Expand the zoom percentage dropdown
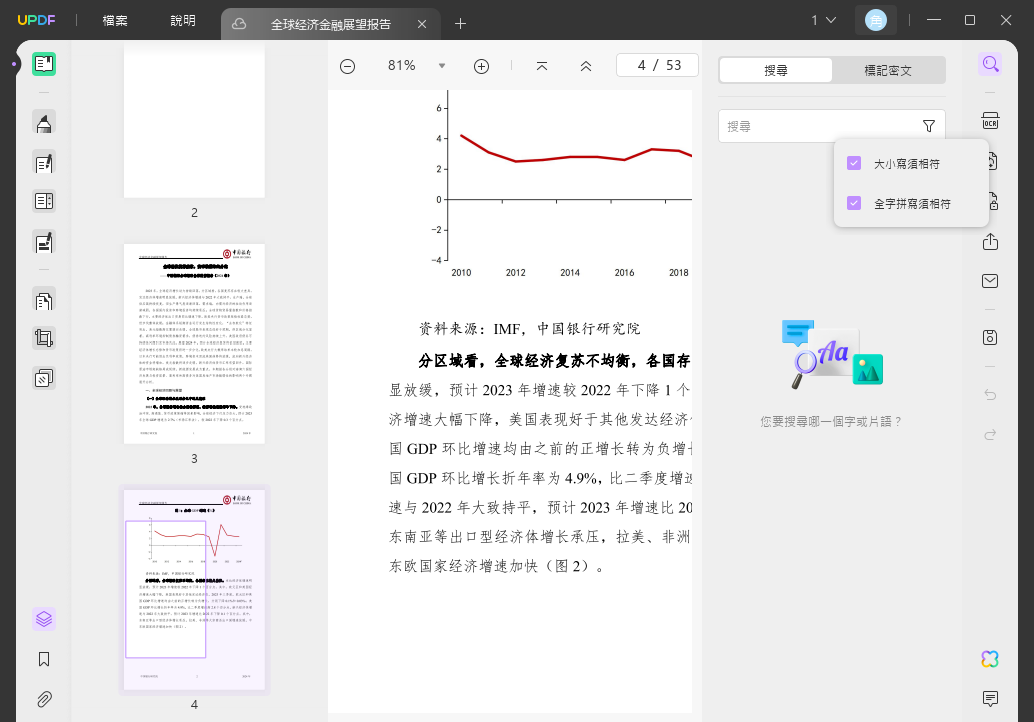The height and width of the screenshot is (722, 1034). 442,66
